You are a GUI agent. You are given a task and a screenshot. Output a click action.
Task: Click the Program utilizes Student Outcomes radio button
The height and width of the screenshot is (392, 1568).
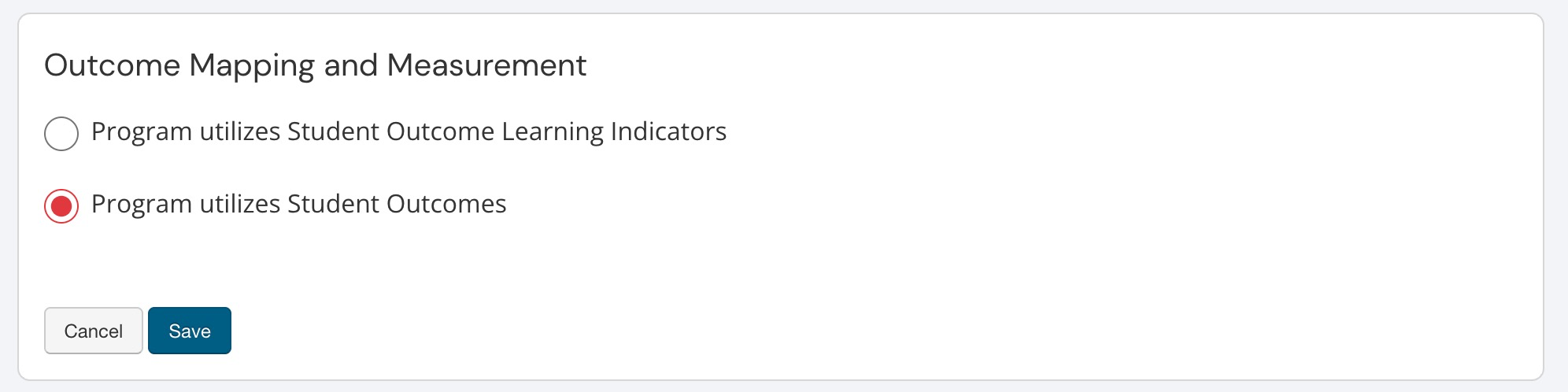click(x=61, y=206)
